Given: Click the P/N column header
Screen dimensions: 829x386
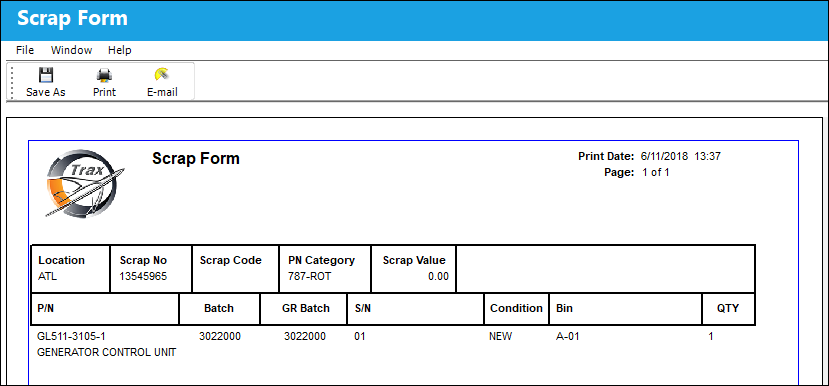Looking at the screenshot, I should [x=45, y=308].
